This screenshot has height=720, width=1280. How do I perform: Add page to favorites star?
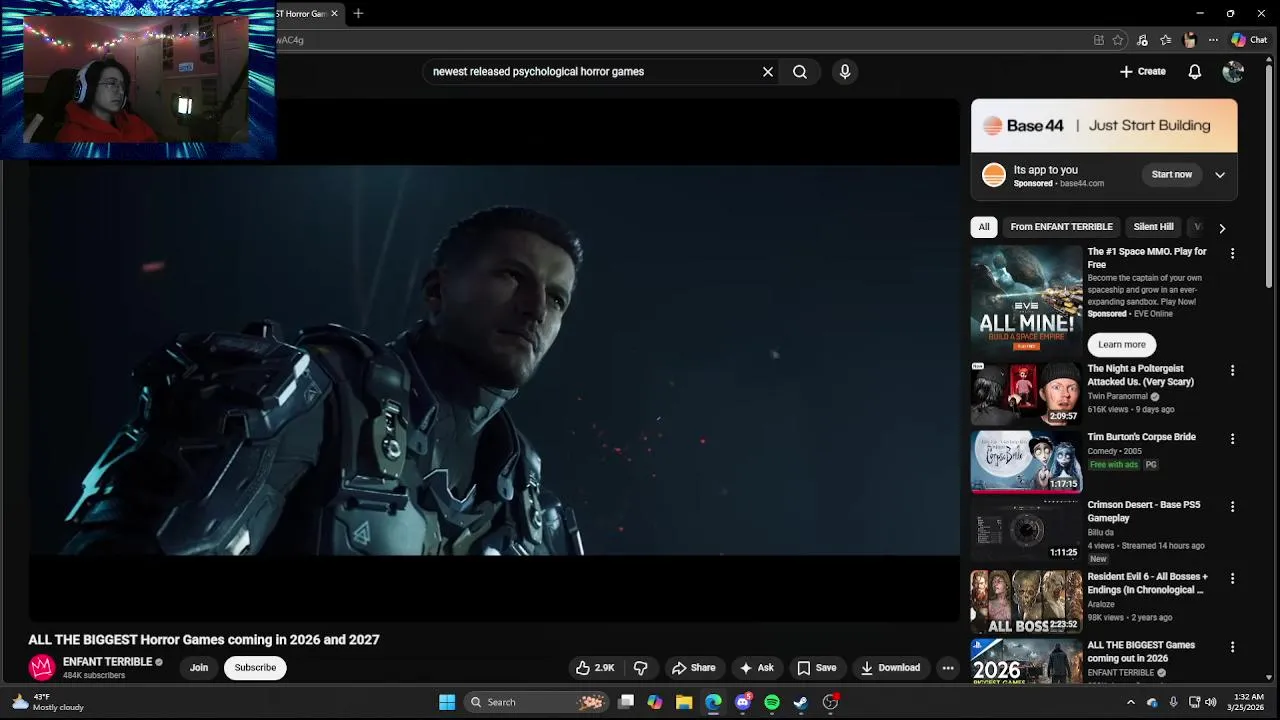(x=1118, y=40)
